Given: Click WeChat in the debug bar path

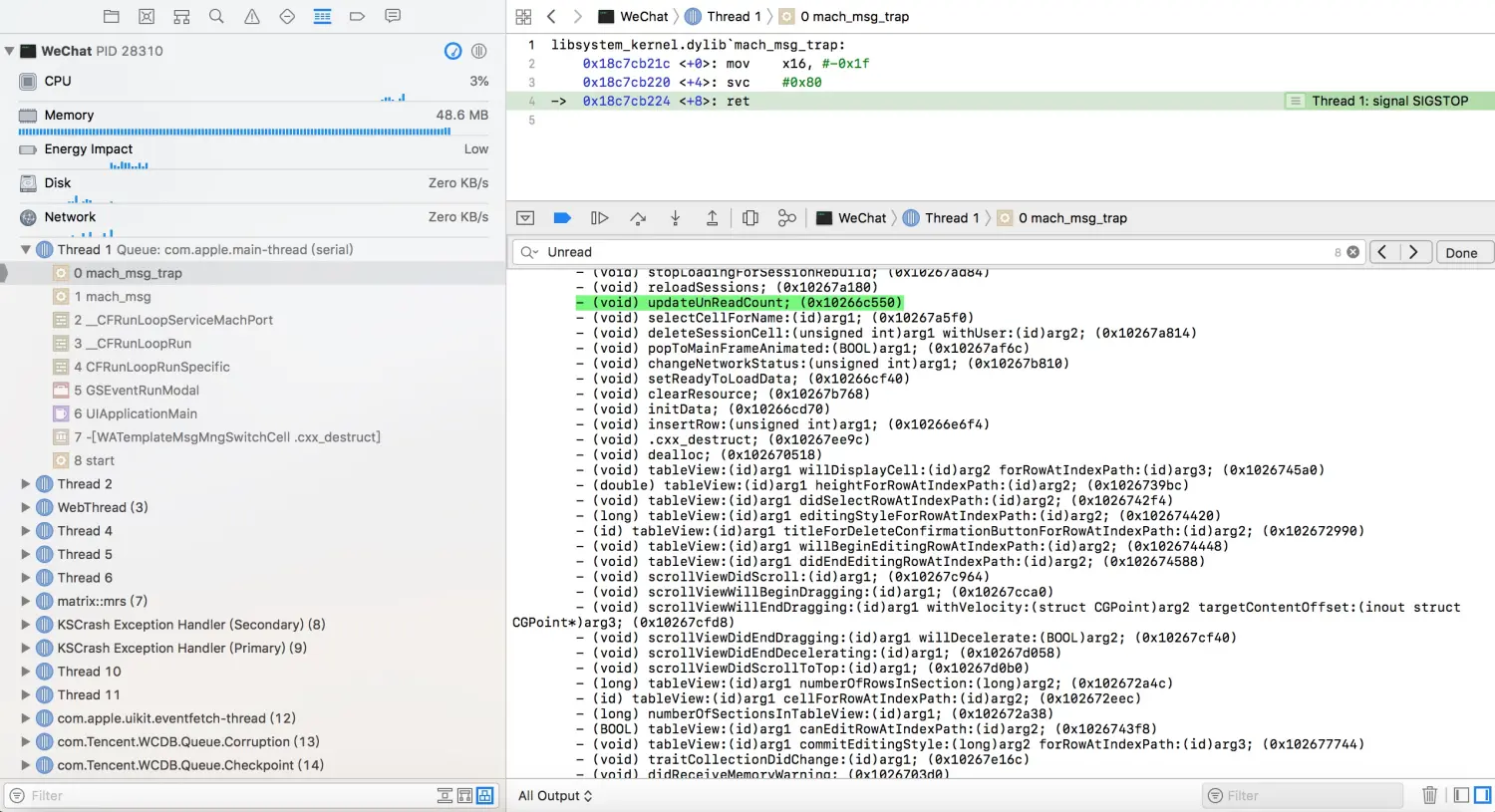Looking at the screenshot, I should (851, 218).
